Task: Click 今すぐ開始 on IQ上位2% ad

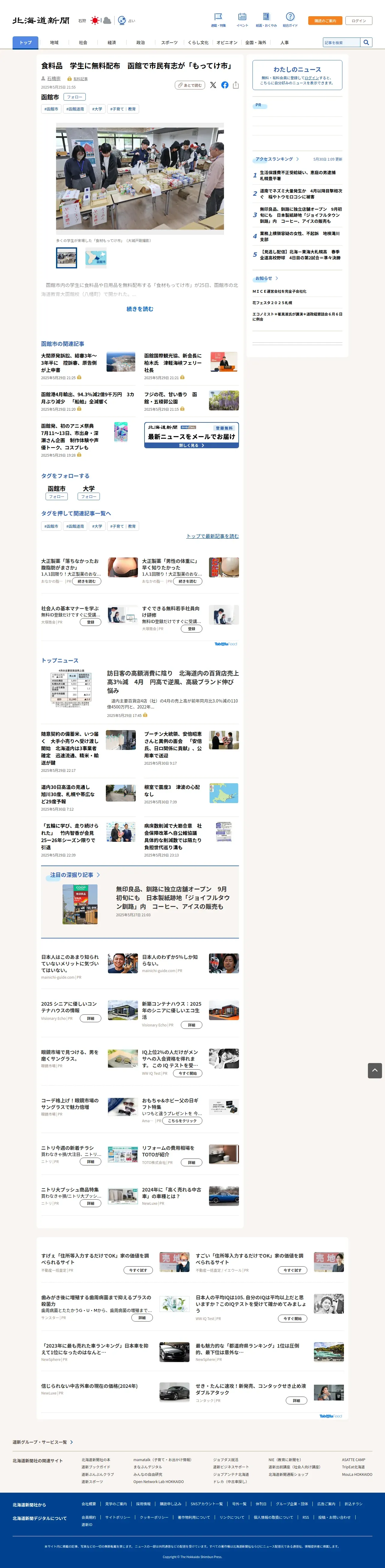Action: click(x=188, y=1073)
